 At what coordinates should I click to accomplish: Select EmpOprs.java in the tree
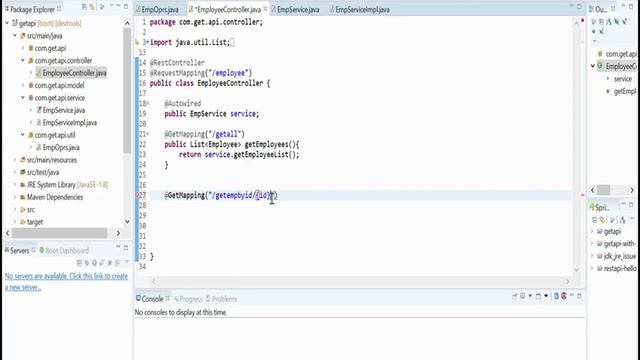coord(61,147)
